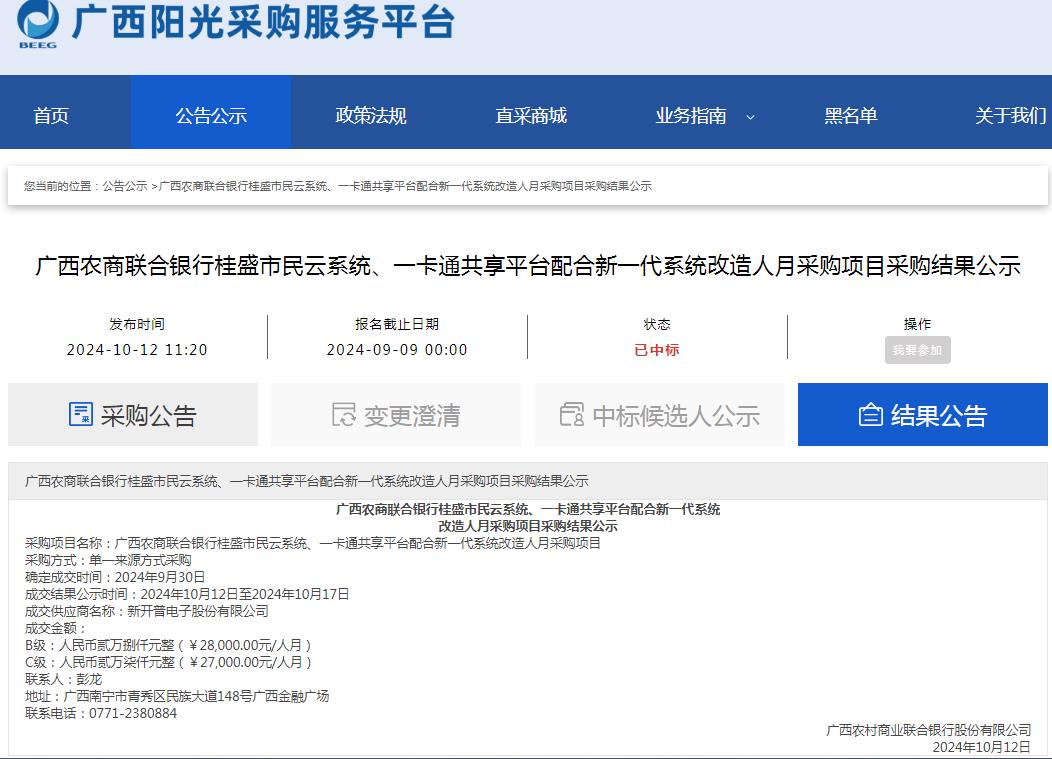
Task: Click the 确定成交时间 2024年9月30日 line
Action: [115, 577]
